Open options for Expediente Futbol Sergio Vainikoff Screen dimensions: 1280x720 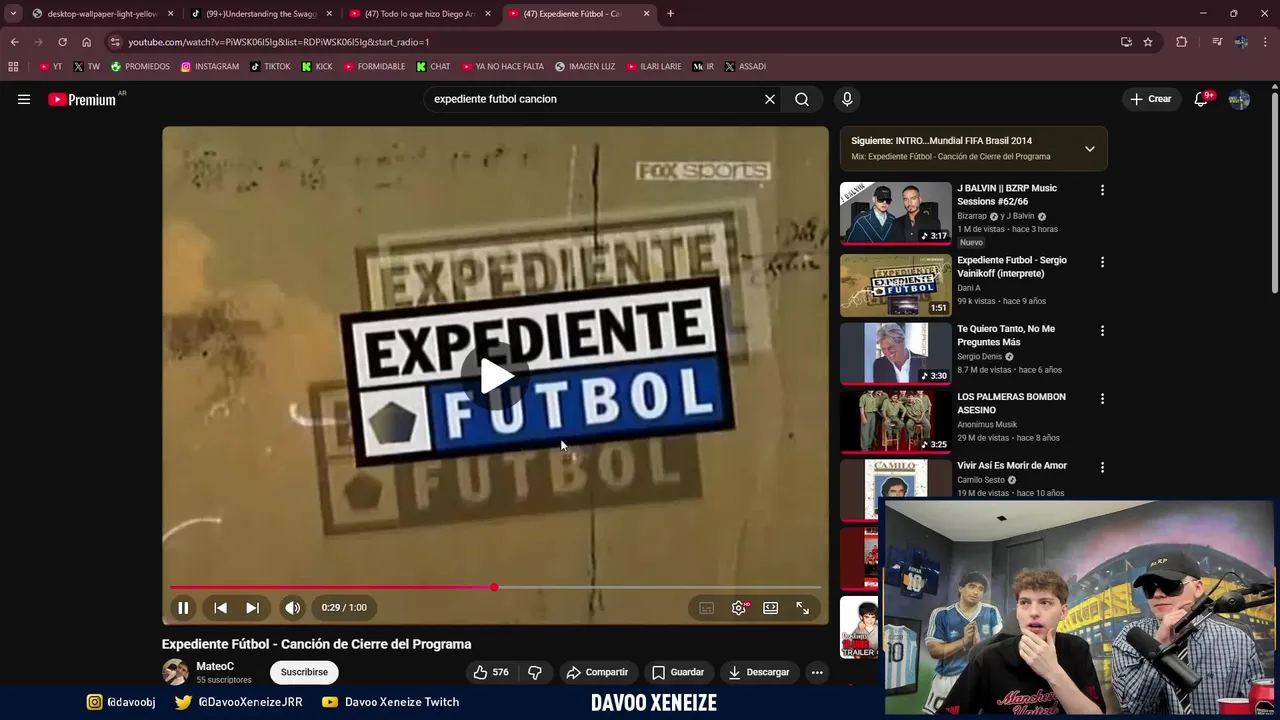coord(1103,262)
